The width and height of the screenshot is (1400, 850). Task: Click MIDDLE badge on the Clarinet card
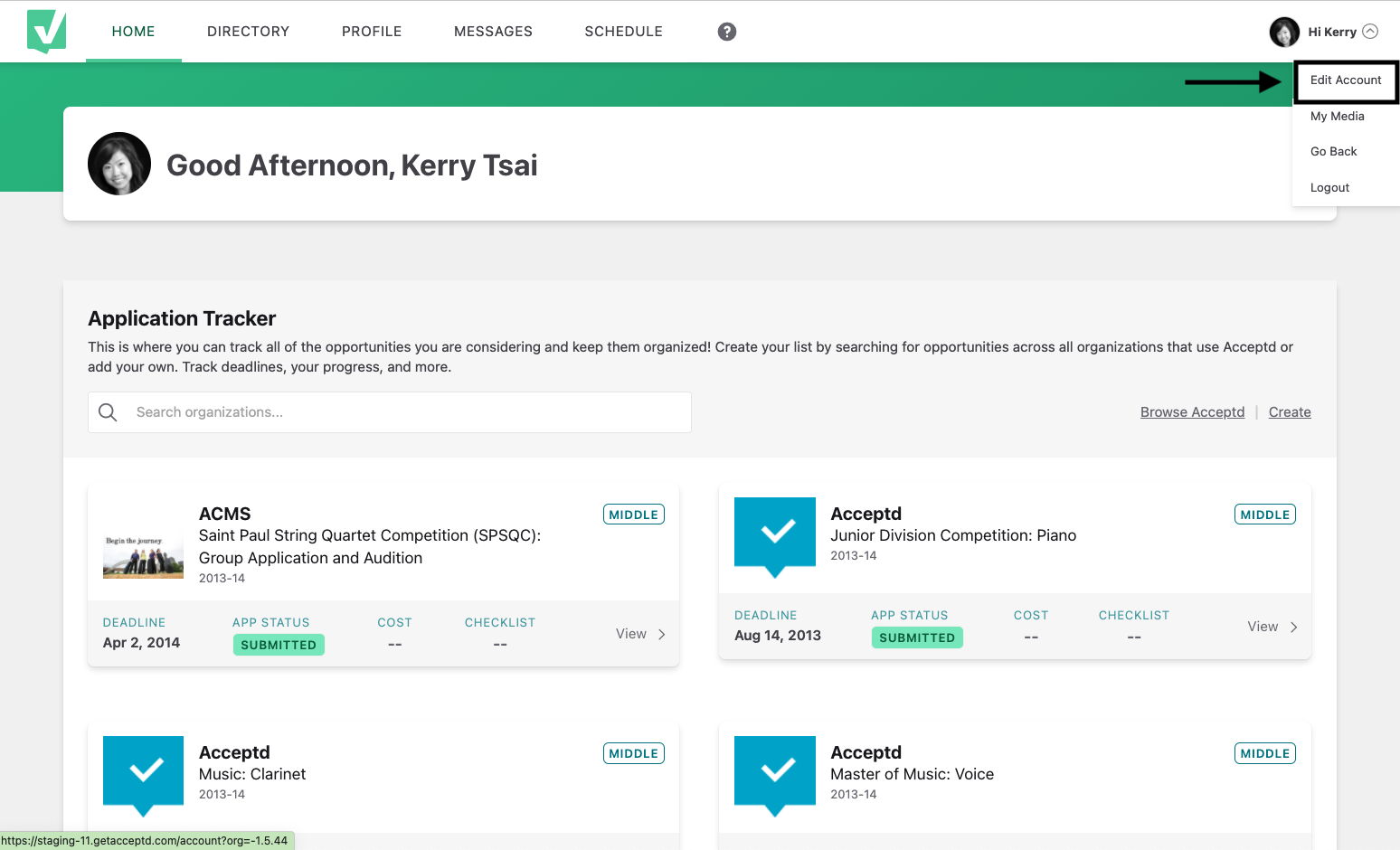tap(634, 753)
